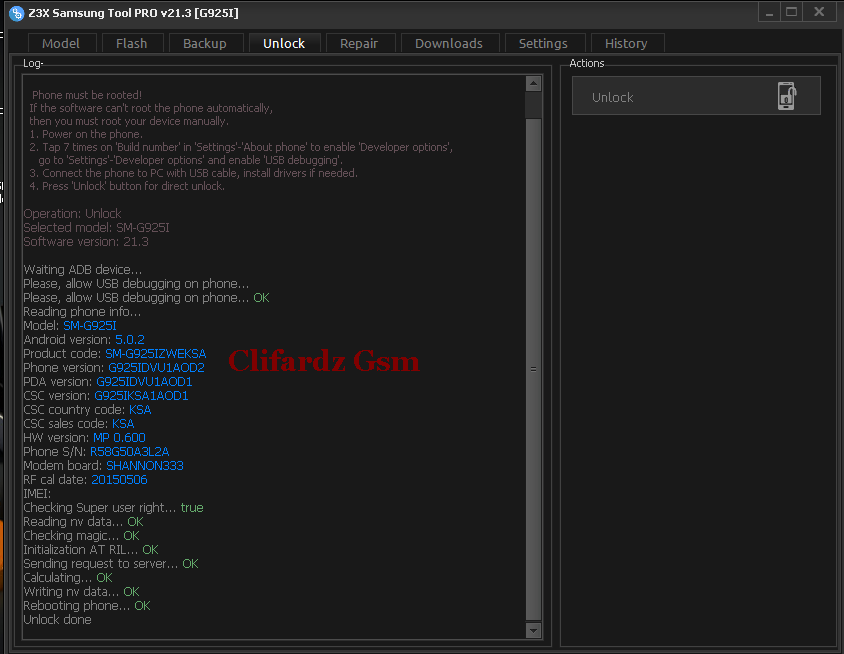Open the Model tab

click(x=61, y=43)
